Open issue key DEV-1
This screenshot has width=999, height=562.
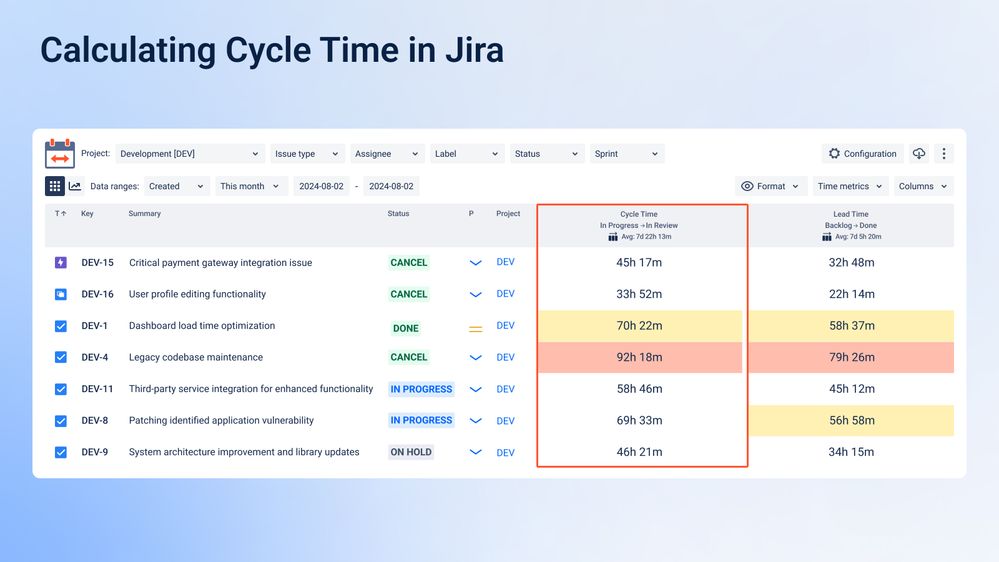click(94, 326)
